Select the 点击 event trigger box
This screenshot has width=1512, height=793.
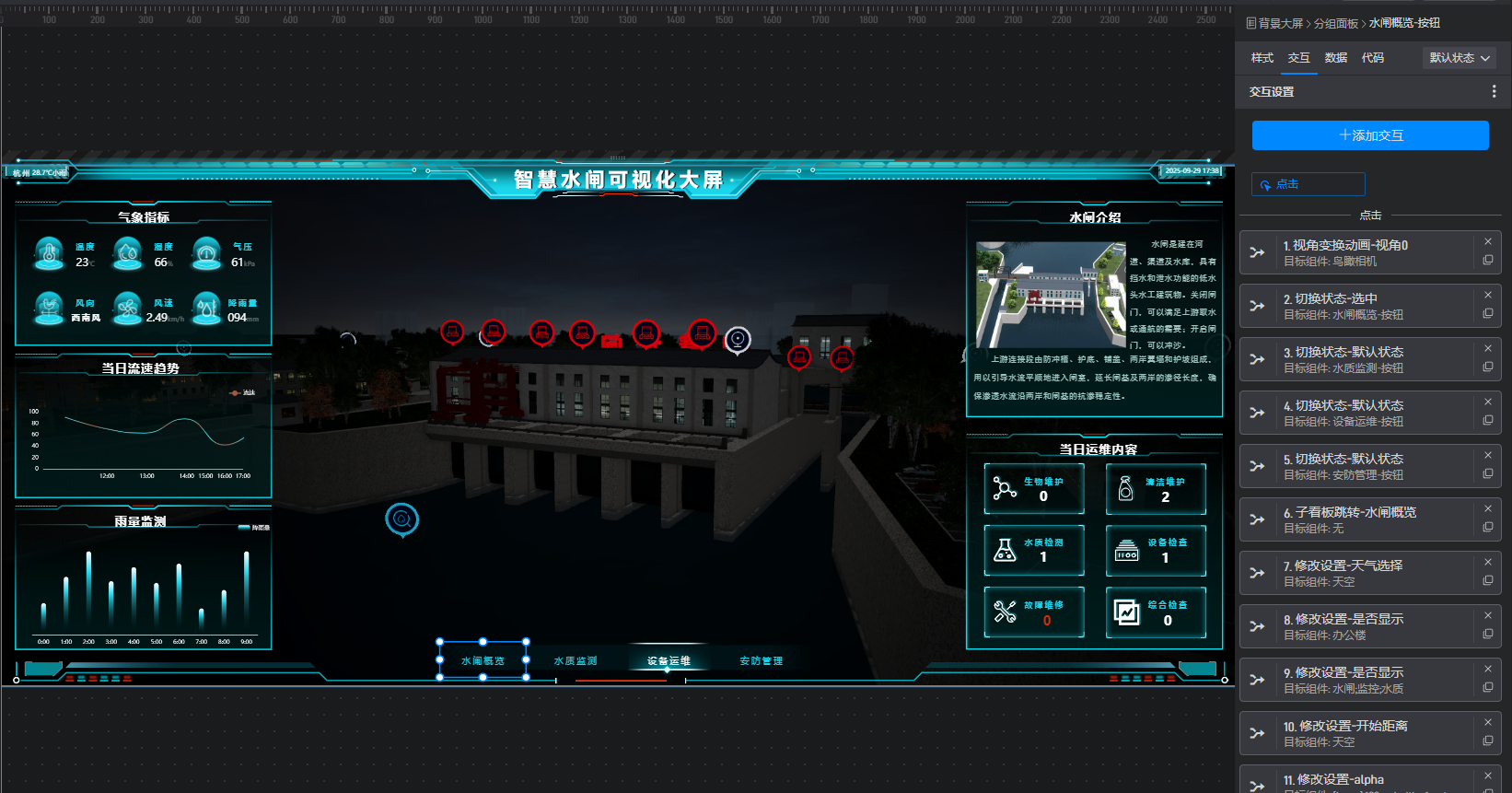[x=1308, y=184]
